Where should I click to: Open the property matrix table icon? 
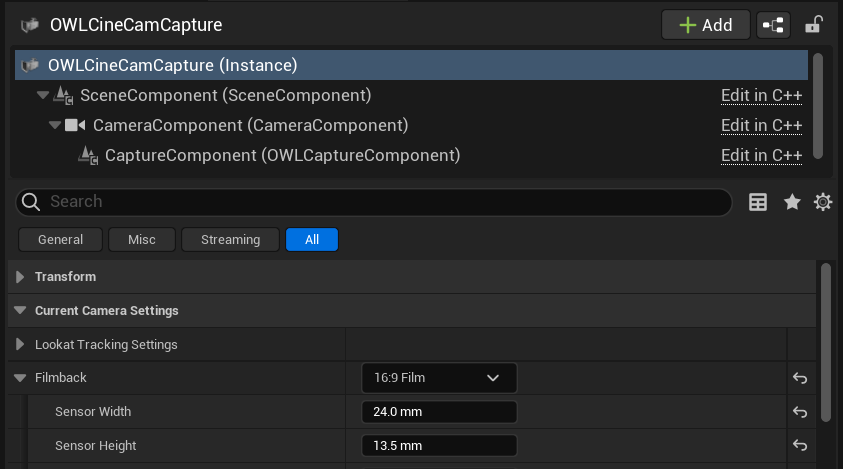pyautogui.click(x=758, y=202)
